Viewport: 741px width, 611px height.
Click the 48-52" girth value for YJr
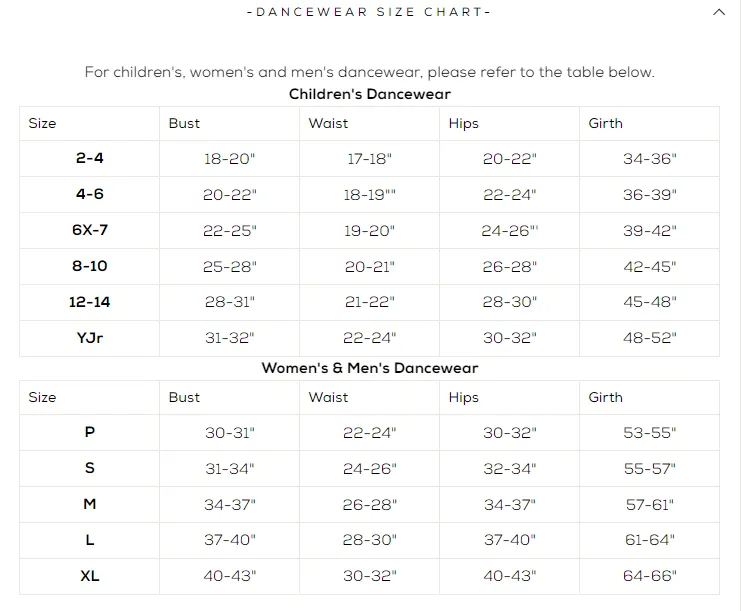(x=649, y=337)
